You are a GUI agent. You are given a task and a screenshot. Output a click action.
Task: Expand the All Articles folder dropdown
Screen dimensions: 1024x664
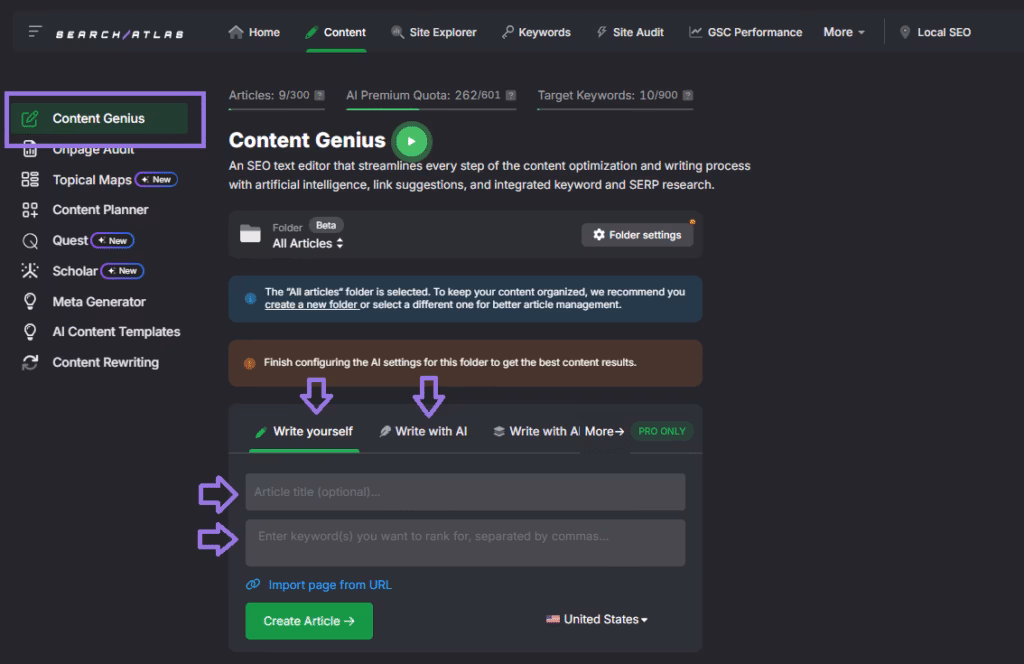pos(308,243)
